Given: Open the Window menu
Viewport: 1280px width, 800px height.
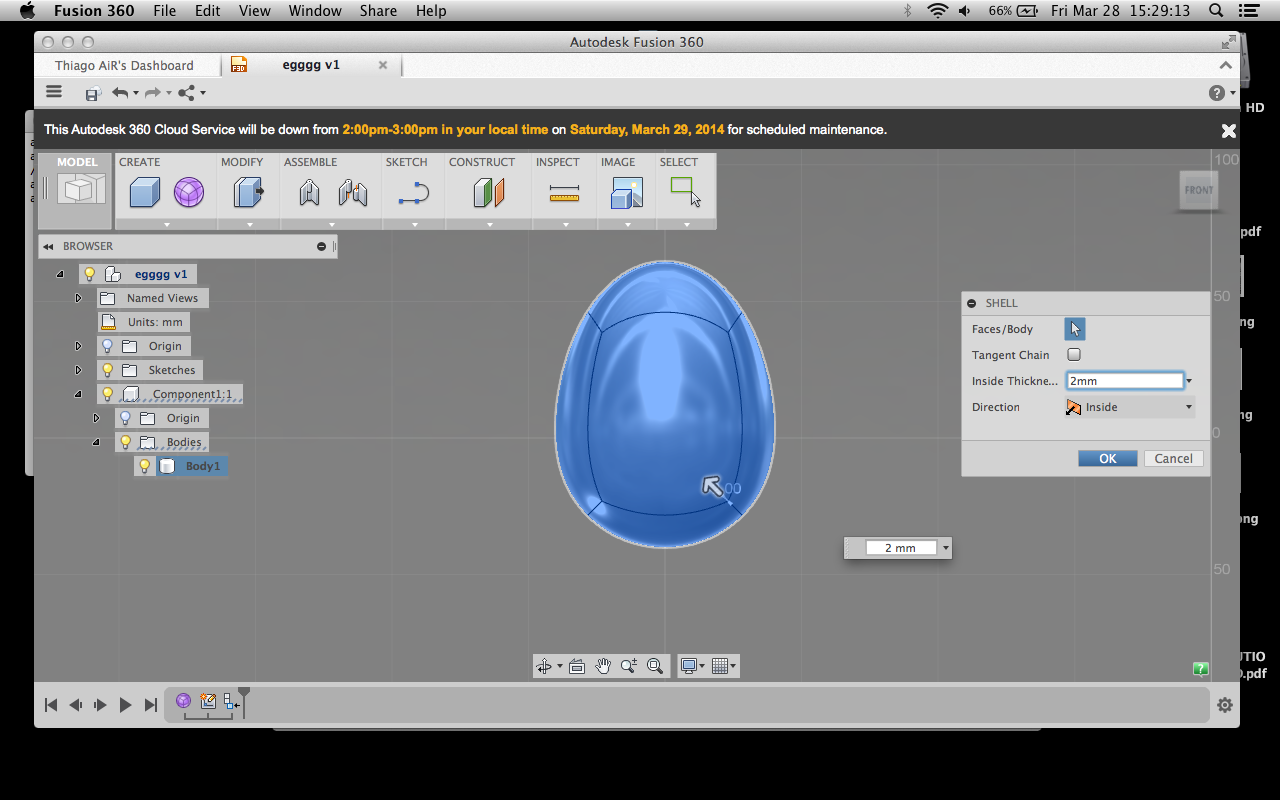Looking at the screenshot, I should (315, 11).
